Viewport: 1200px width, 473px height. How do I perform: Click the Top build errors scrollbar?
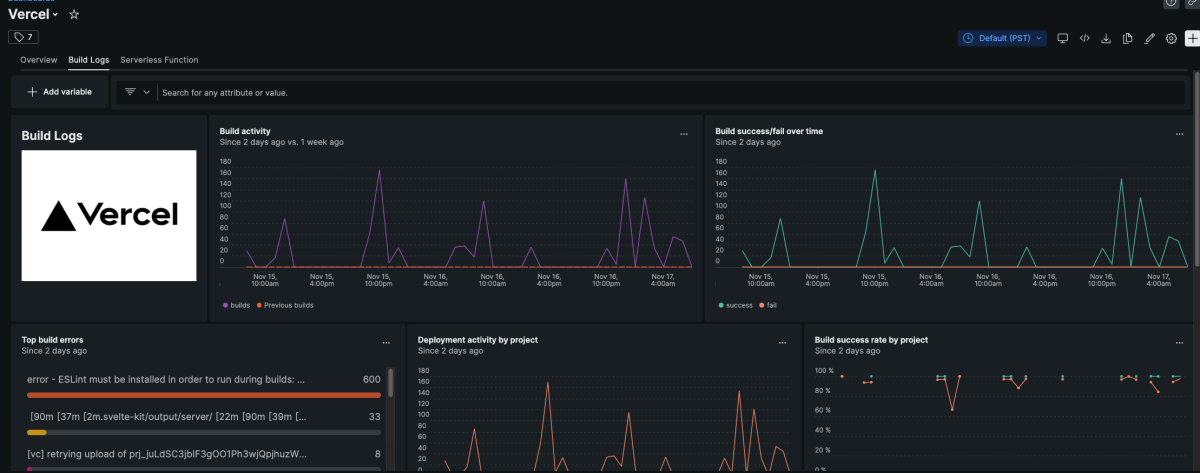(x=390, y=381)
